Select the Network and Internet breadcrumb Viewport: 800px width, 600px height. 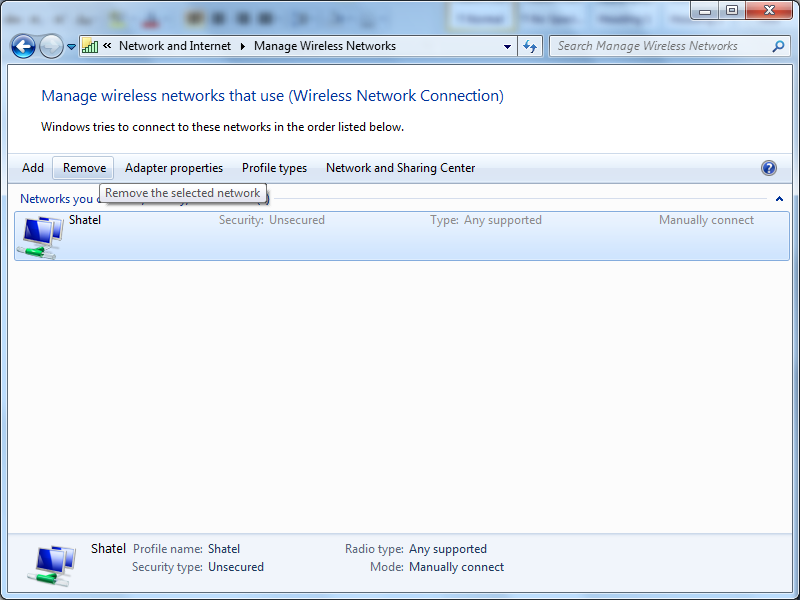(x=174, y=46)
